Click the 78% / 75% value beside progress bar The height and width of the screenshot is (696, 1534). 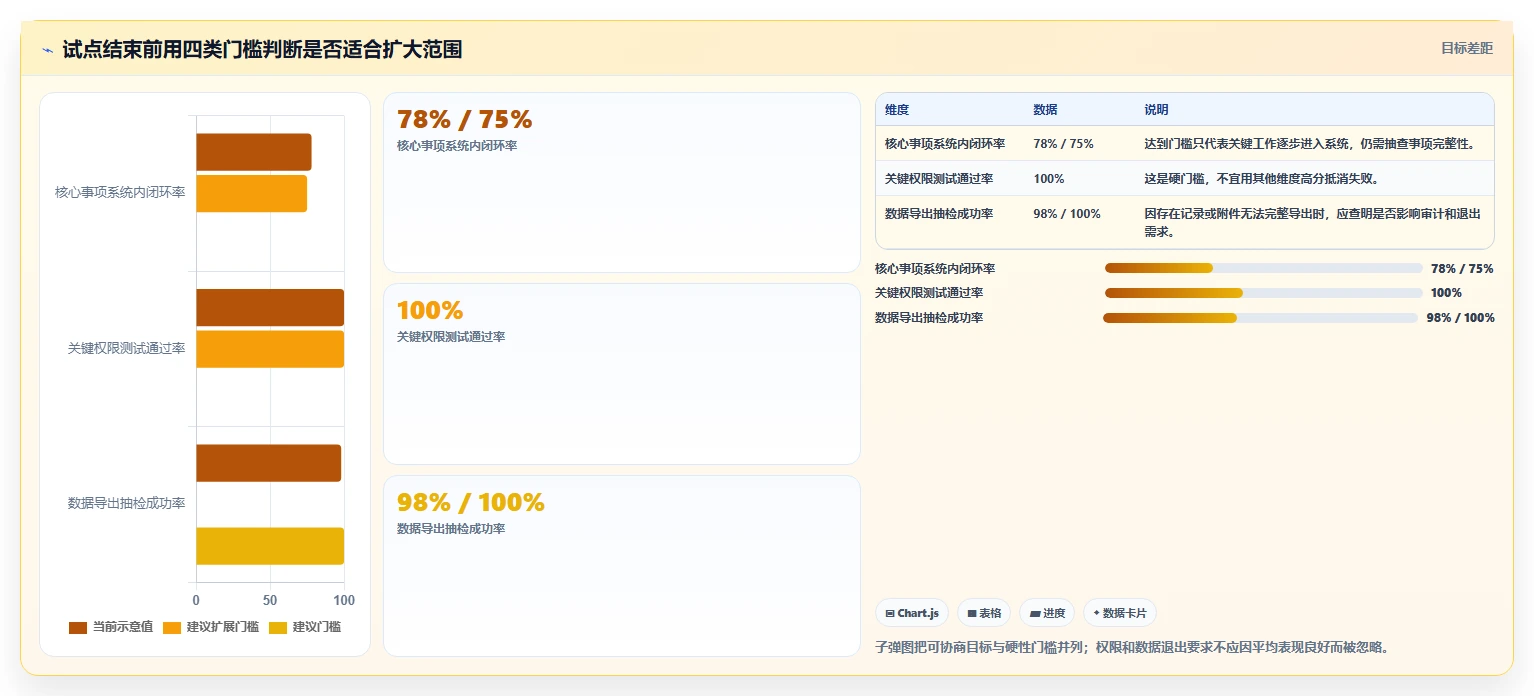click(1462, 269)
